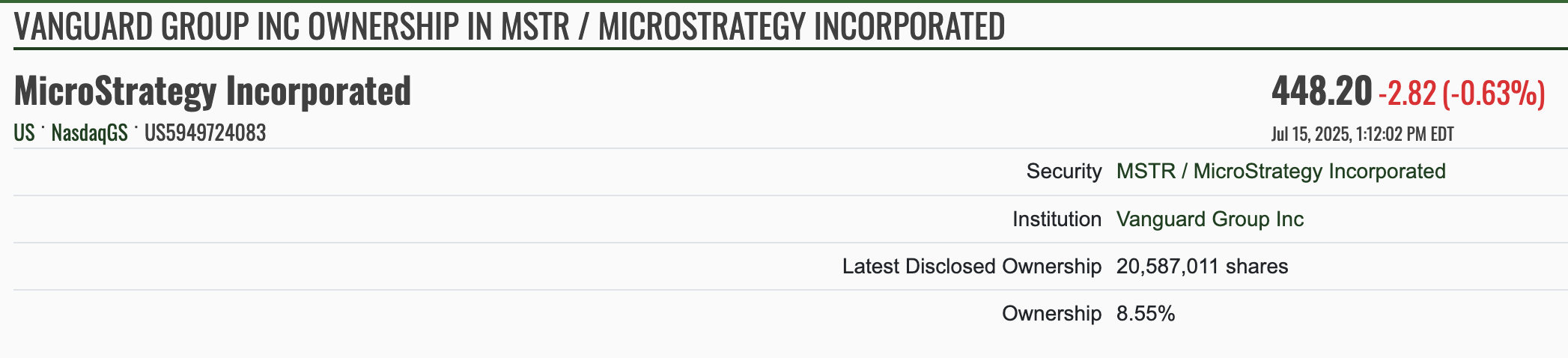Click the bold MicroStrategy Incorporated company name
Viewport: 1568px width, 358px height.
(213, 91)
